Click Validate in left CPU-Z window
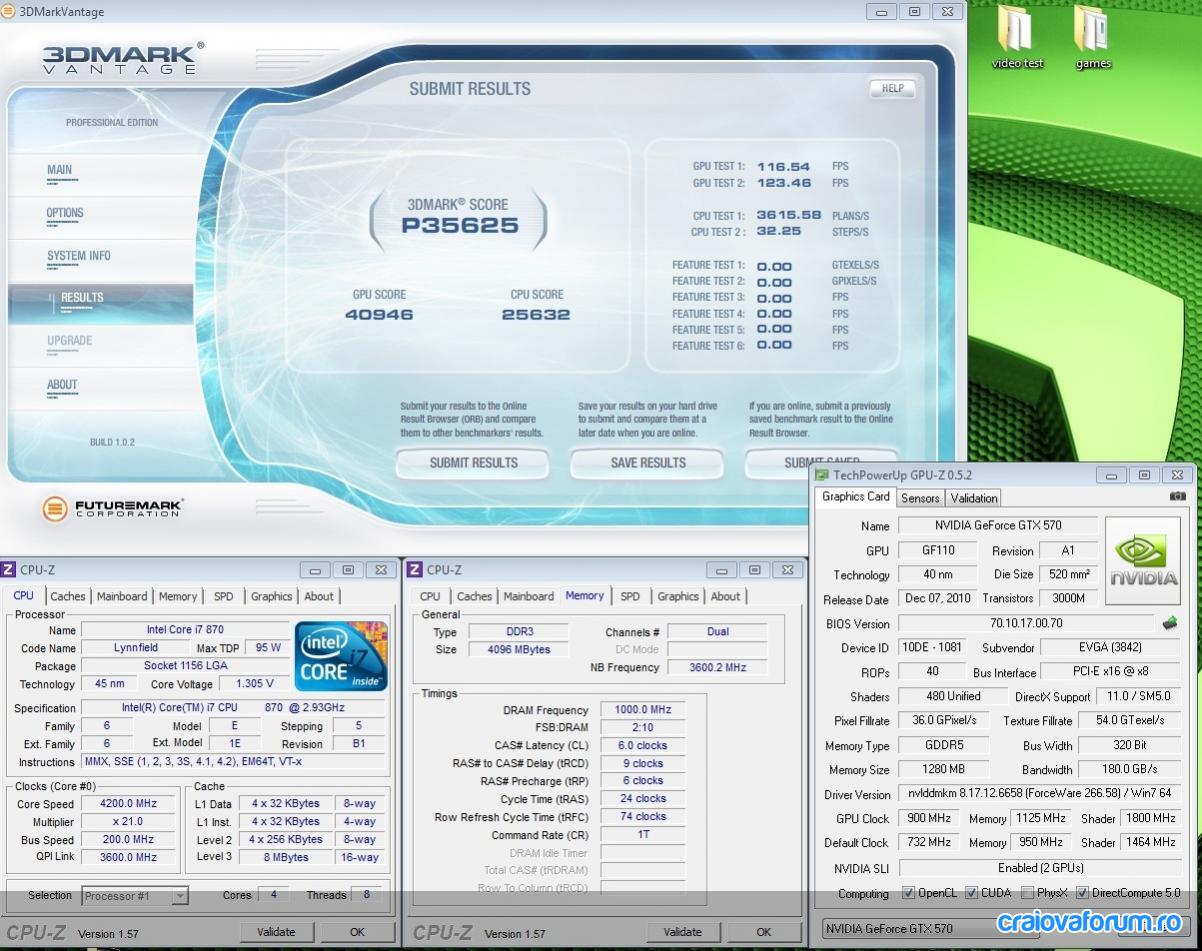 click(276, 932)
